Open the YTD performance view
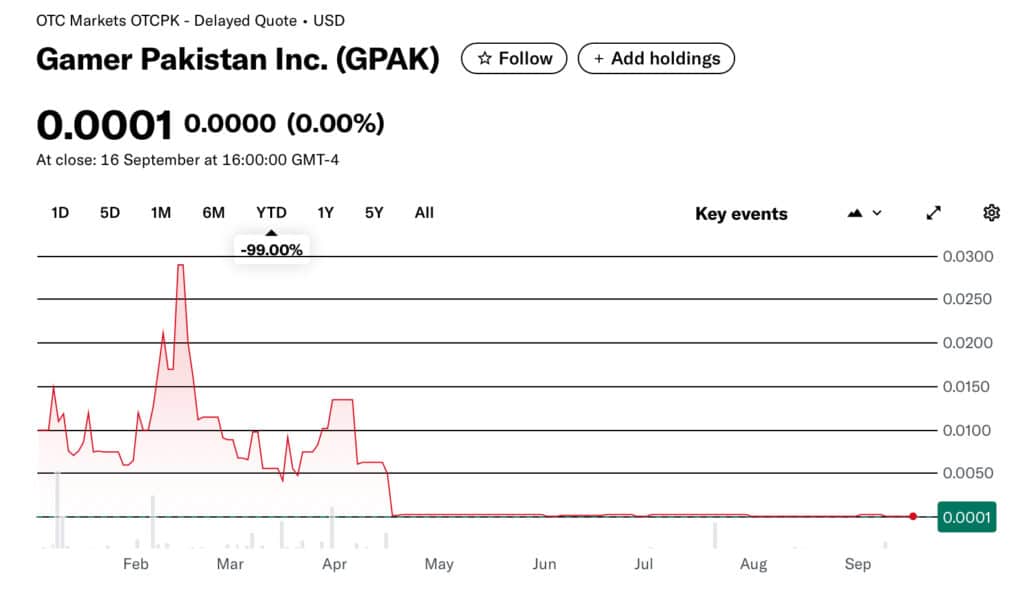 click(x=270, y=212)
